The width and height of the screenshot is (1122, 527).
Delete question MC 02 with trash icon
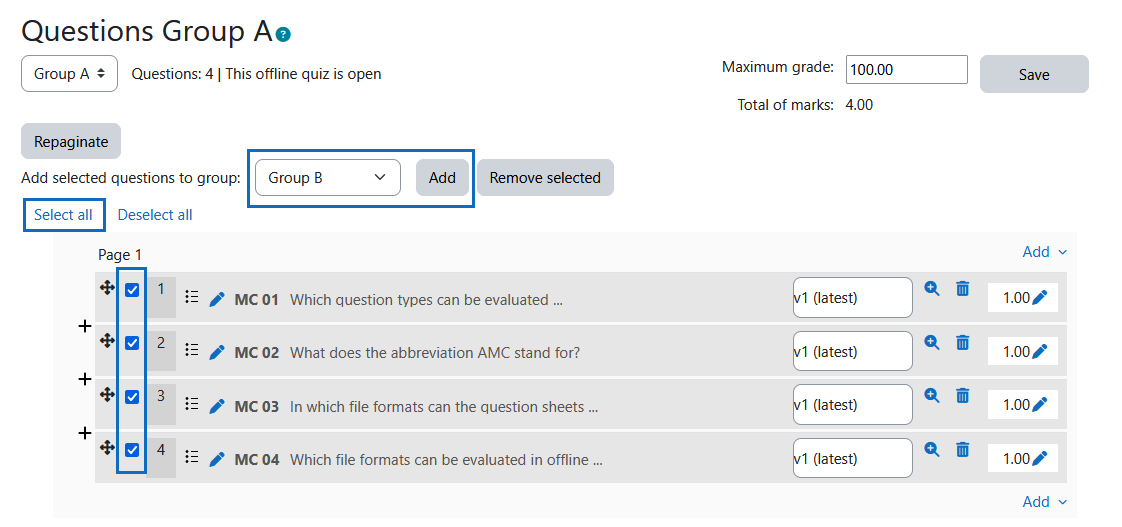[963, 342]
